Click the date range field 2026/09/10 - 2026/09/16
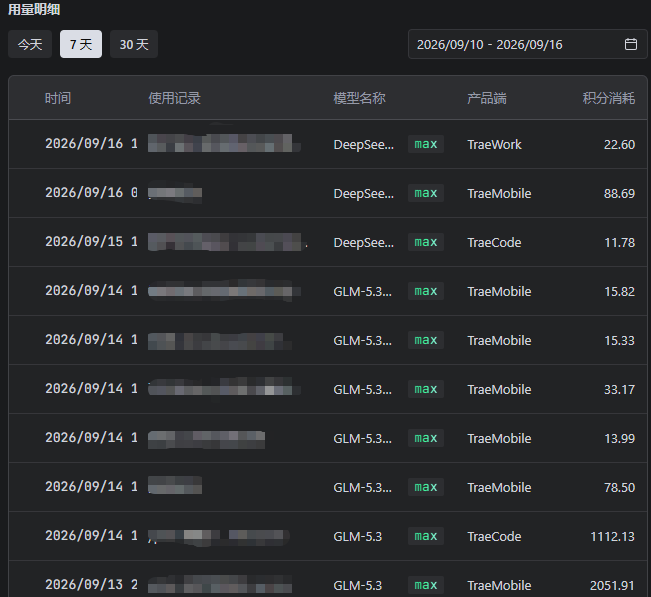 527,44
